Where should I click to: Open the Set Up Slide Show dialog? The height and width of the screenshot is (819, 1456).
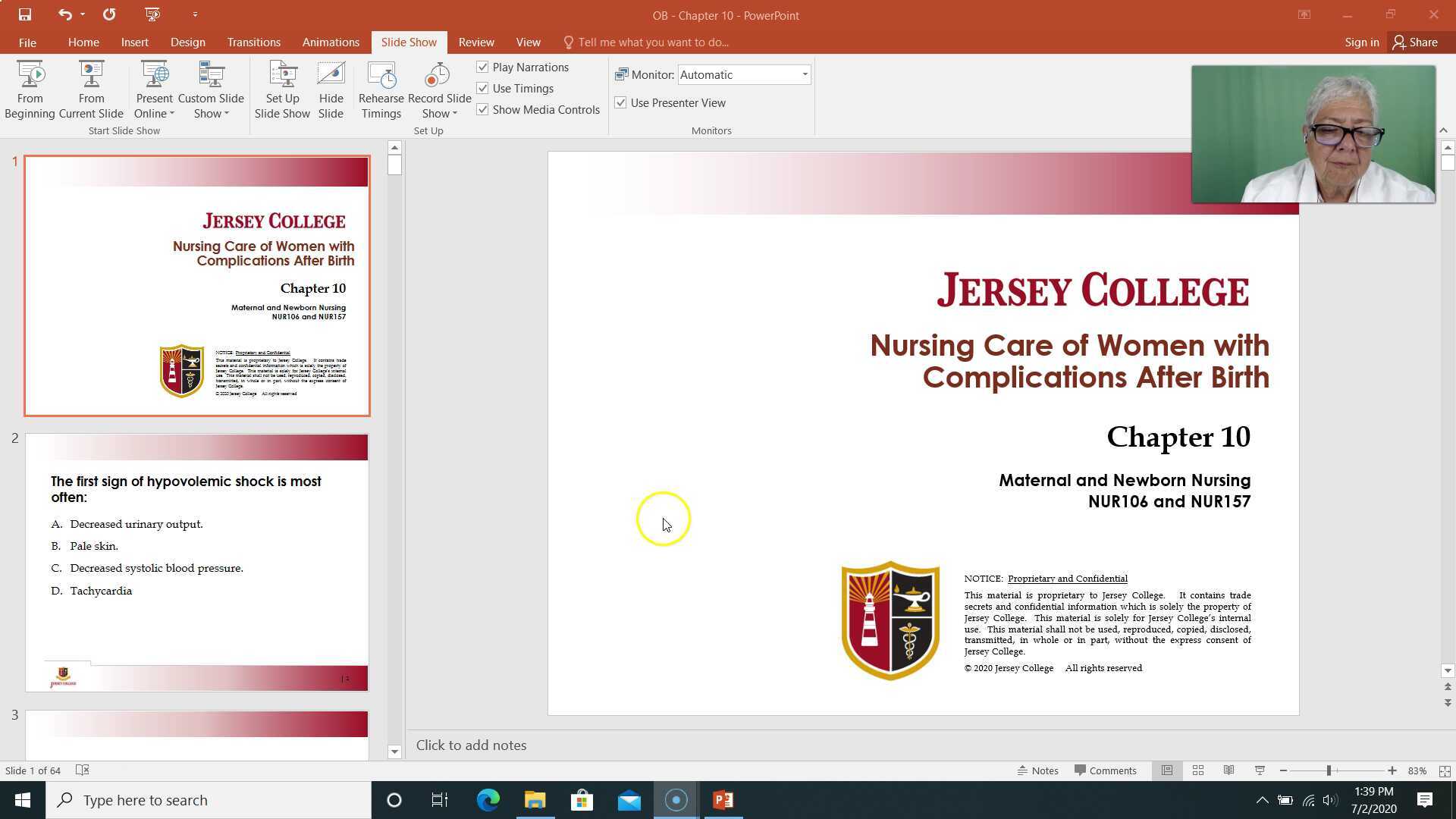[x=282, y=89]
